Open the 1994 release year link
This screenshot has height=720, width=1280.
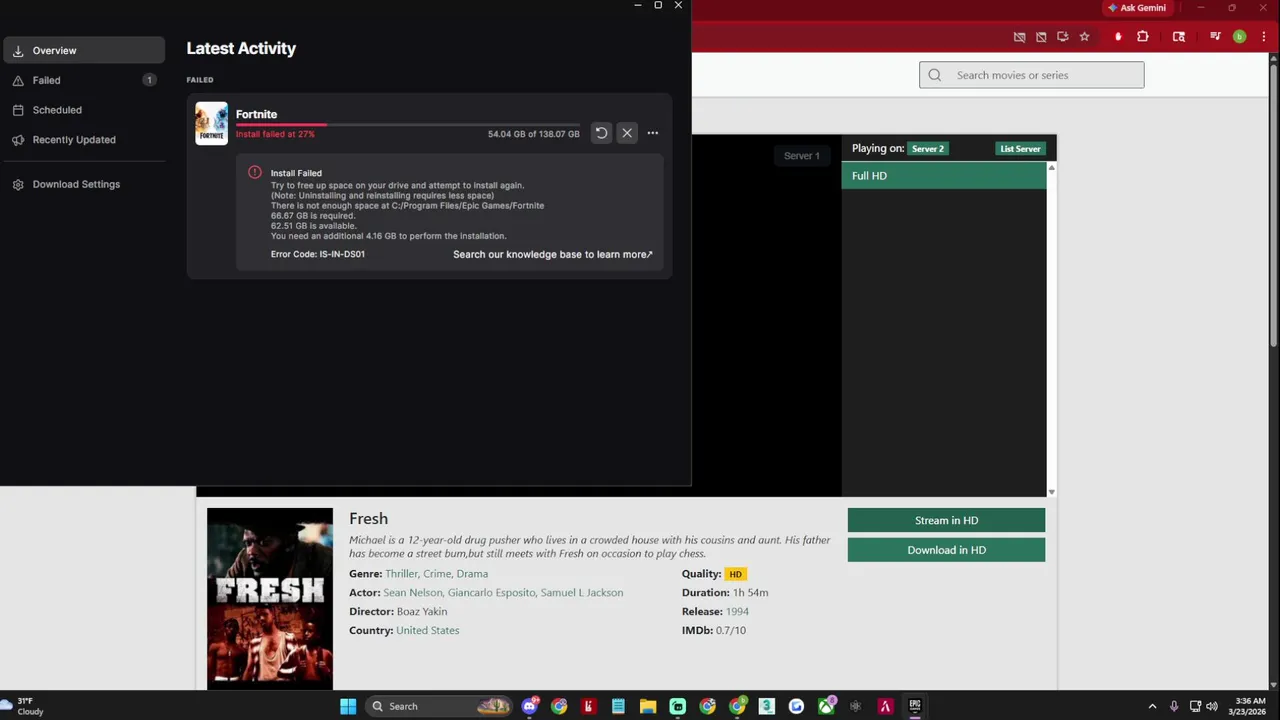737,612
